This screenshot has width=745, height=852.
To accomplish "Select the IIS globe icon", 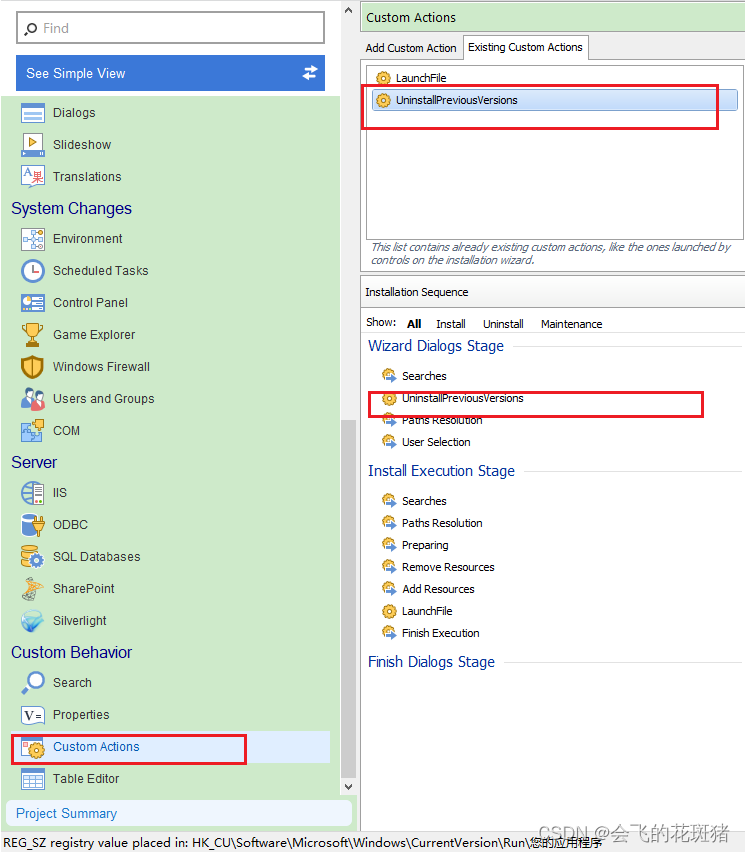I will [x=33, y=493].
